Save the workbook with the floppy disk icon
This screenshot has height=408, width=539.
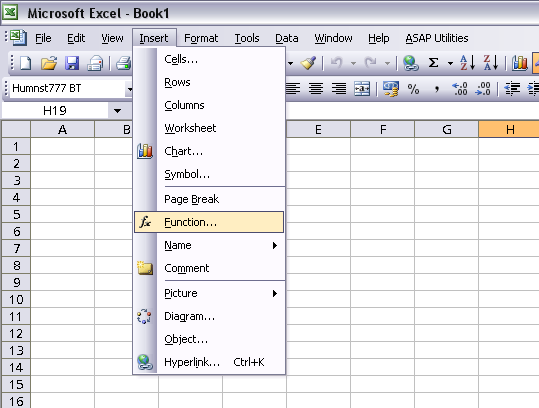click(x=72, y=63)
